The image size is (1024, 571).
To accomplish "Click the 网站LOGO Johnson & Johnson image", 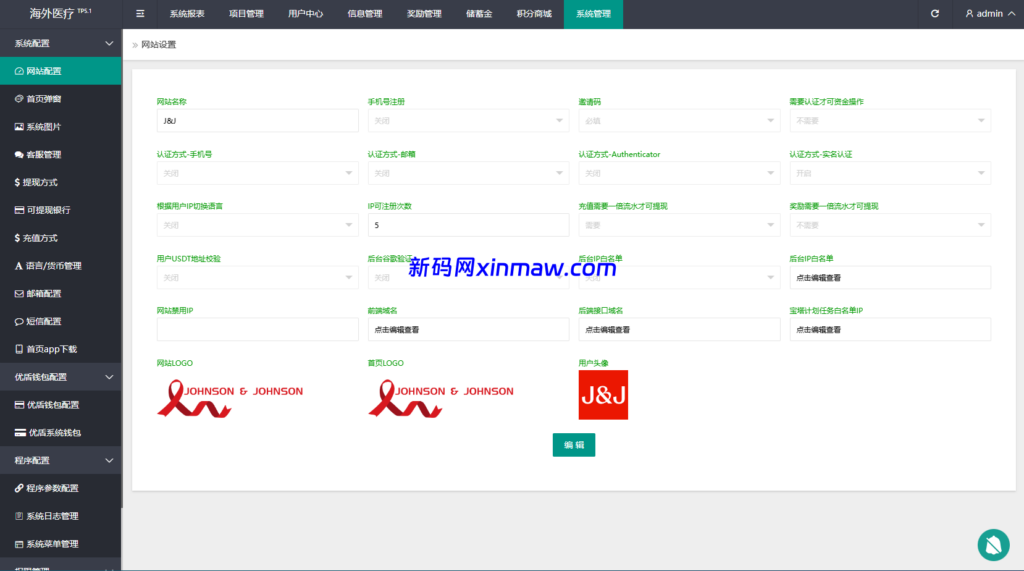I will tap(230, 399).
